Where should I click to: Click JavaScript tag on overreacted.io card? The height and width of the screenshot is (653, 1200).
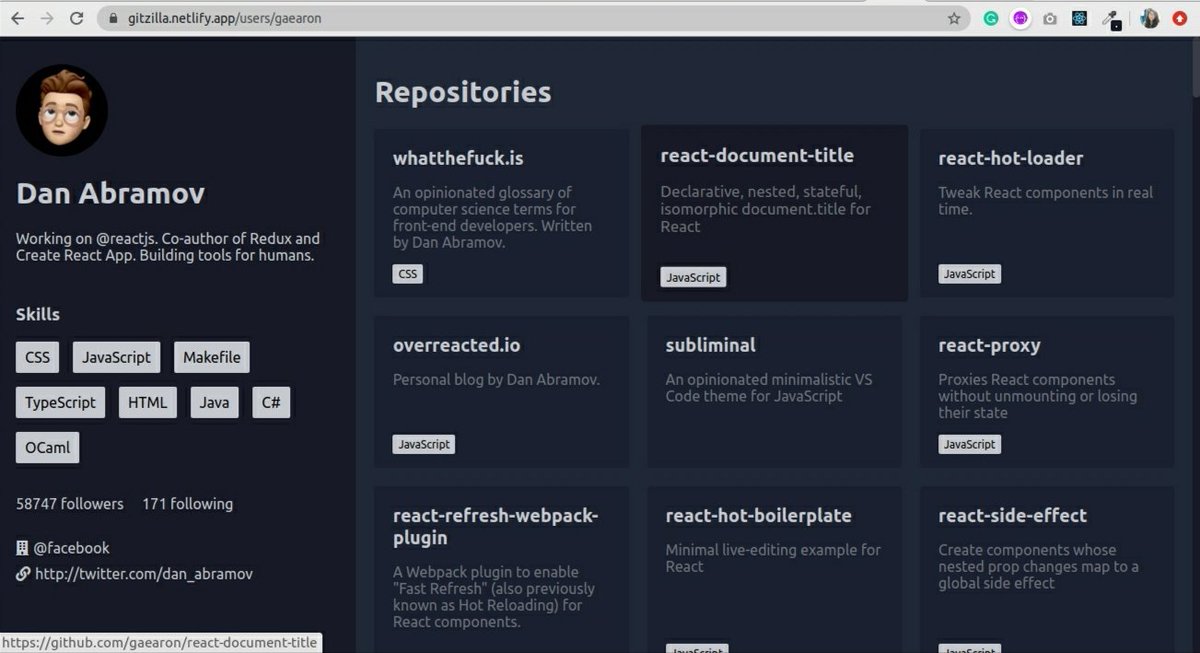424,444
